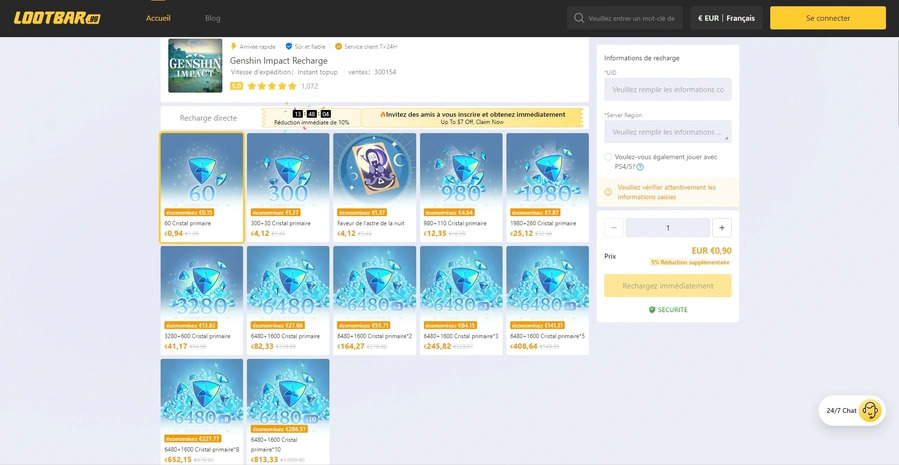Click the €12,35 price text
Image resolution: width=899 pixels, height=465 pixels.
click(434, 233)
